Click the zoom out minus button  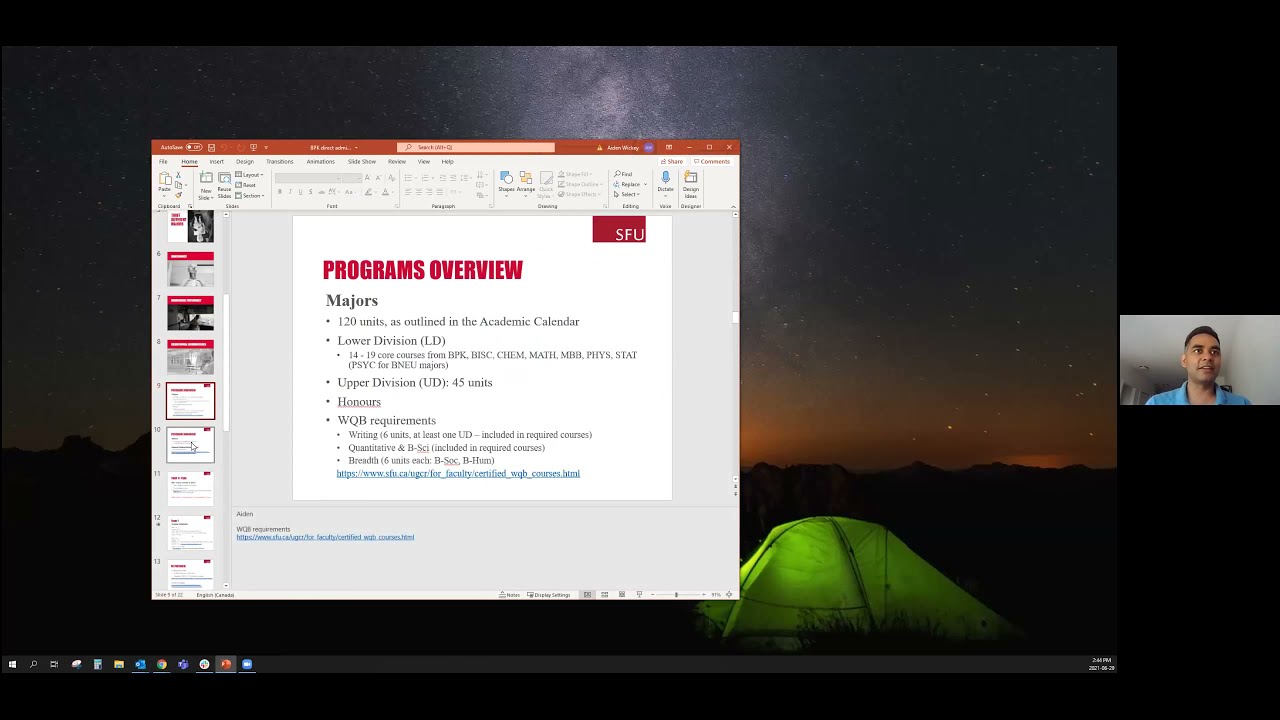click(652, 595)
